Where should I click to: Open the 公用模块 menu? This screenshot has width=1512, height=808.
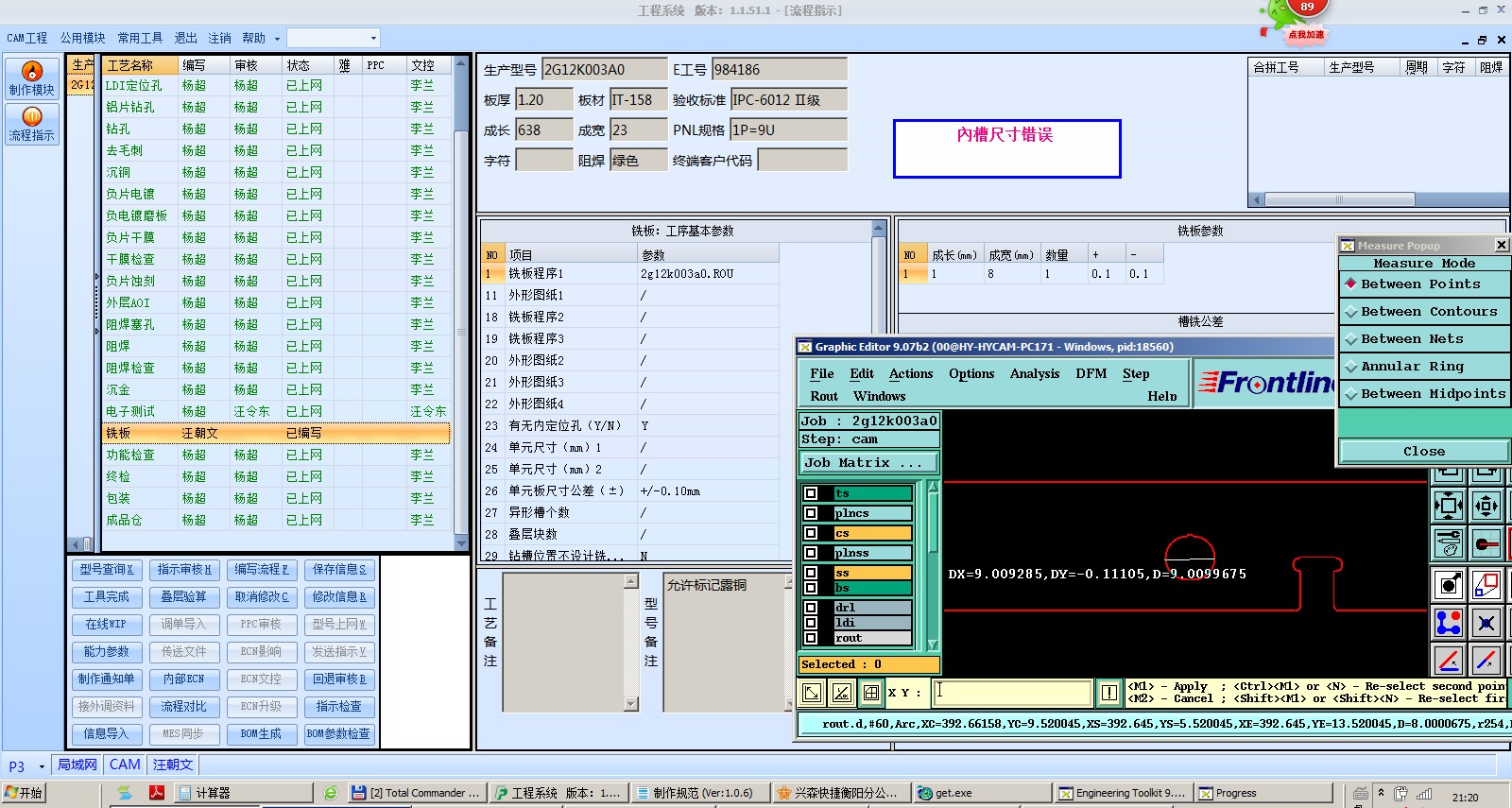coord(83,38)
